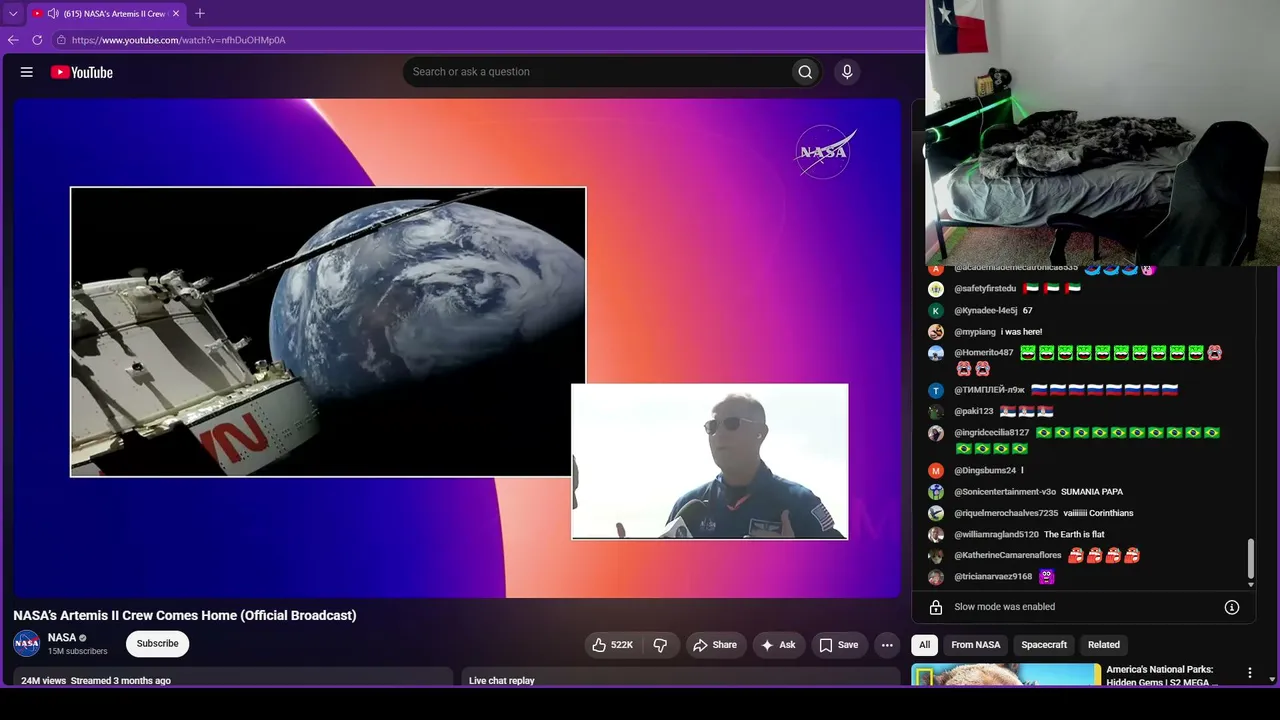The height and width of the screenshot is (720, 1280).
Task: Open the NASA channel name link
Action: tap(62, 638)
